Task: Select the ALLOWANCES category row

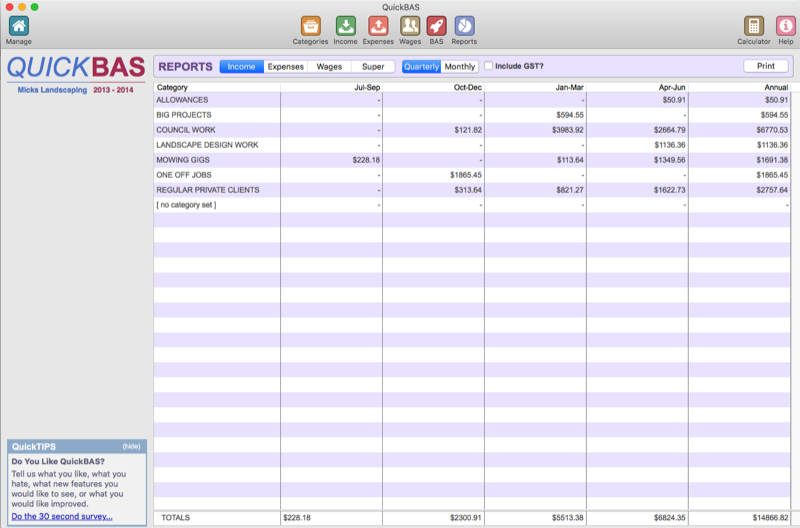Action: click(x=472, y=100)
